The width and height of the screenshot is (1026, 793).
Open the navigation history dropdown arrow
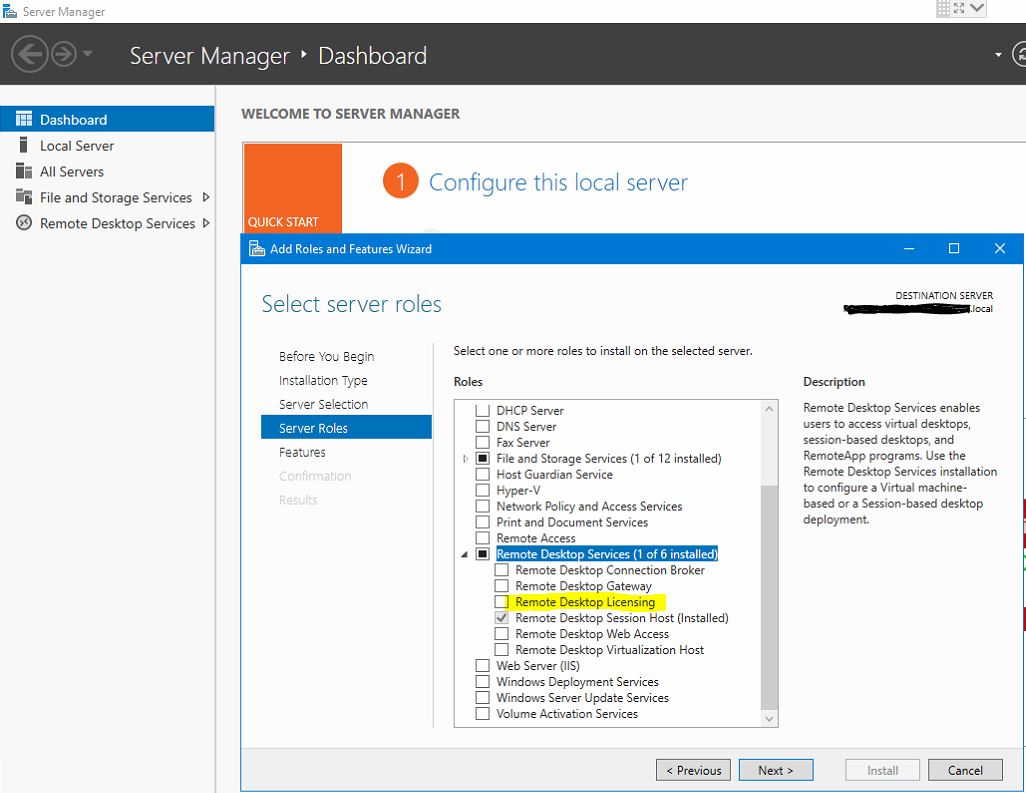[x=88, y=55]
